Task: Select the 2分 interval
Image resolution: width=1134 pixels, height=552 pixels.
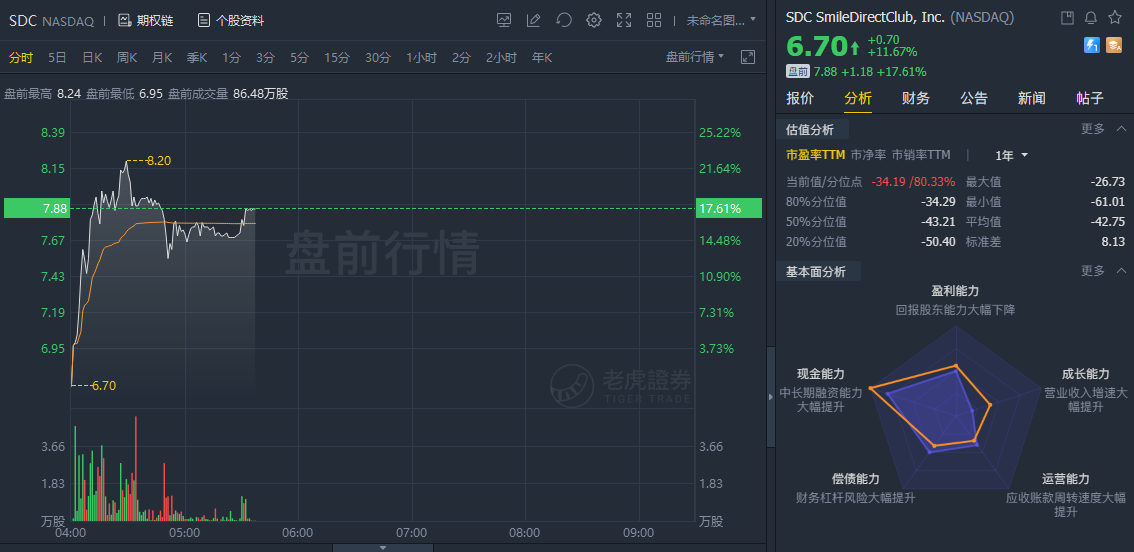Action: (461, 58)
